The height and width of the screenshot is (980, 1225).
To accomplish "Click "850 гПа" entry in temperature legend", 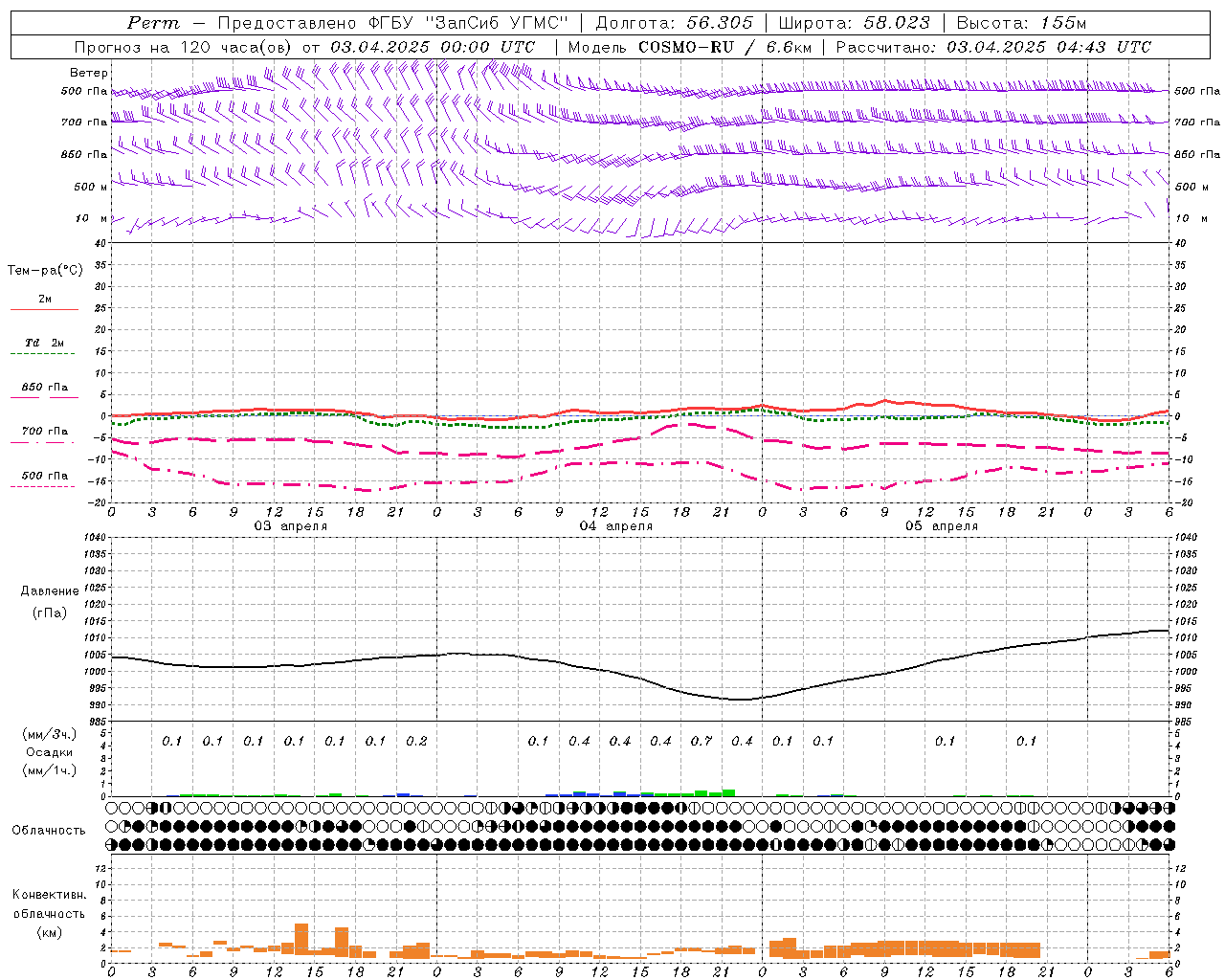I will coord(44,388).
